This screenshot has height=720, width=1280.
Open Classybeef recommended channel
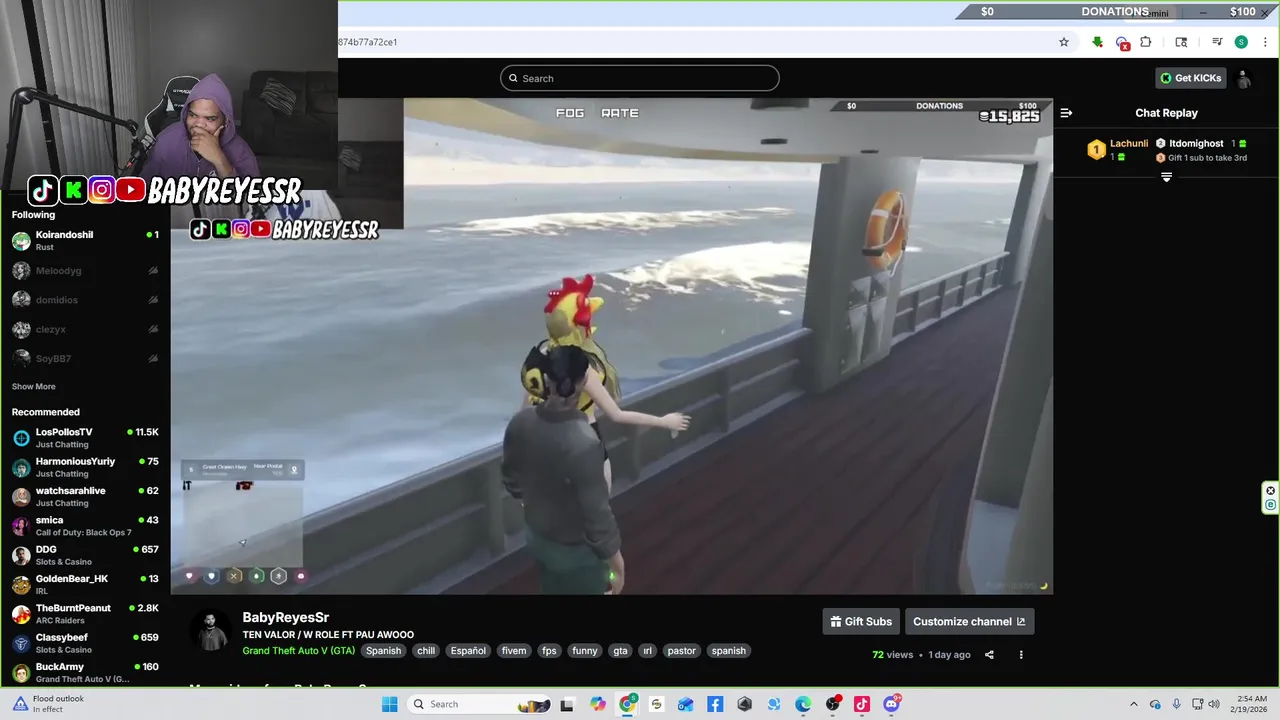tap(85, 643)
